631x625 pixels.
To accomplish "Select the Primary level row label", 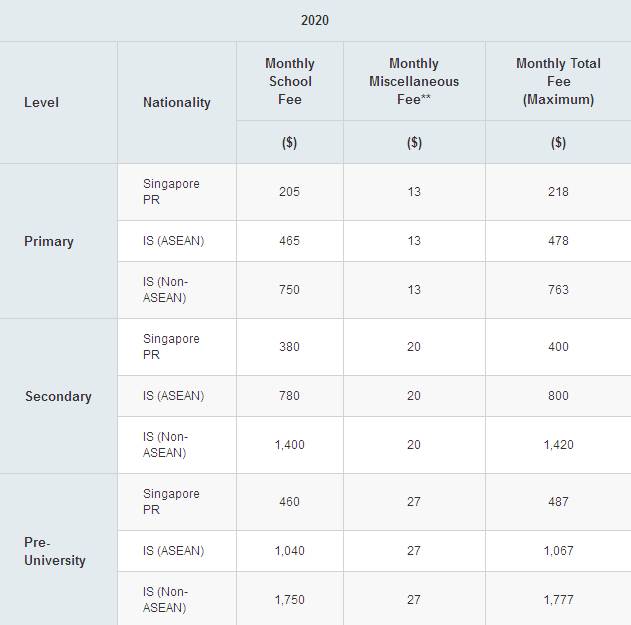I will 49,241.
